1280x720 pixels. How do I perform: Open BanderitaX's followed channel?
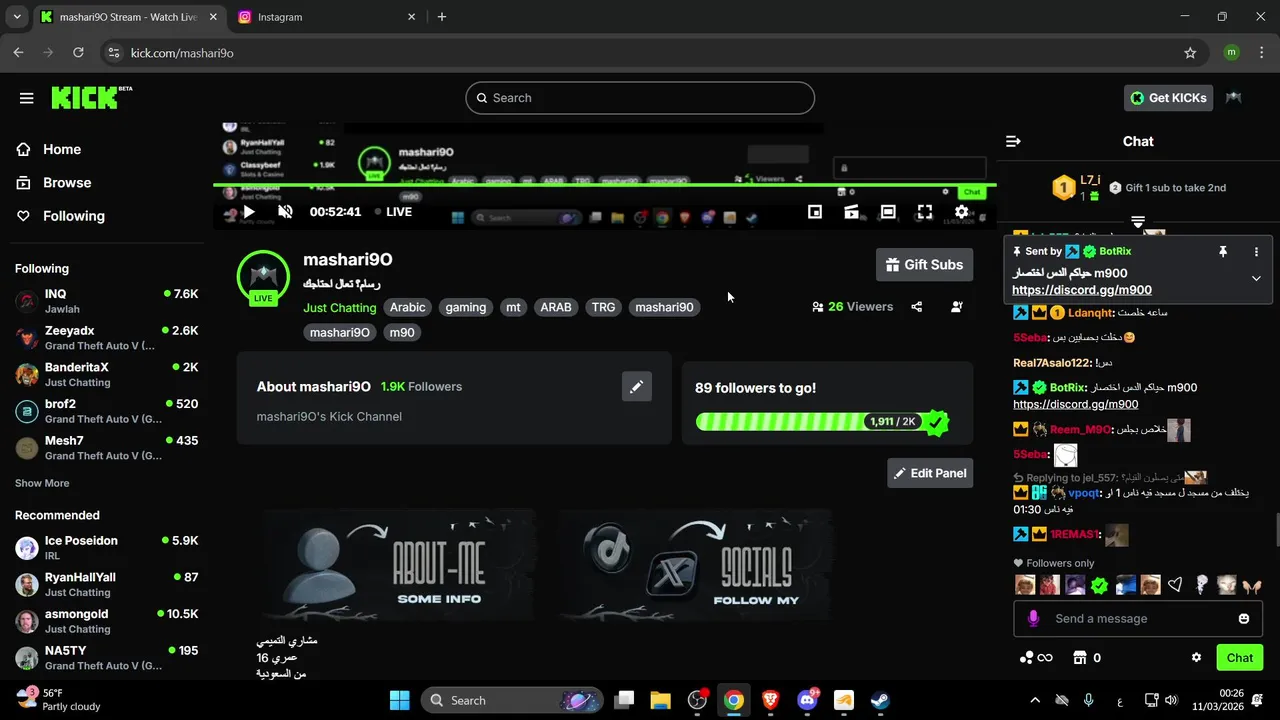[106, 374]
